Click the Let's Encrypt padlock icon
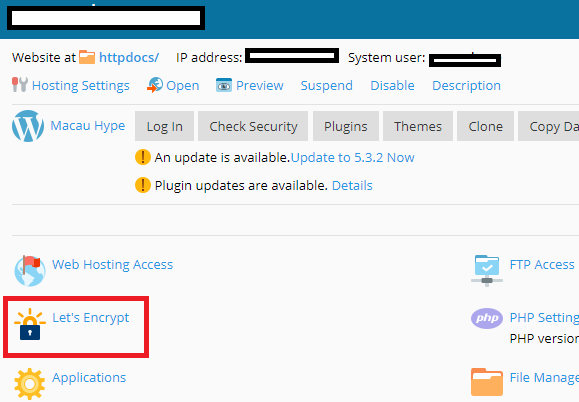This screenshot has width=579, height=402. tap(30, 324)
